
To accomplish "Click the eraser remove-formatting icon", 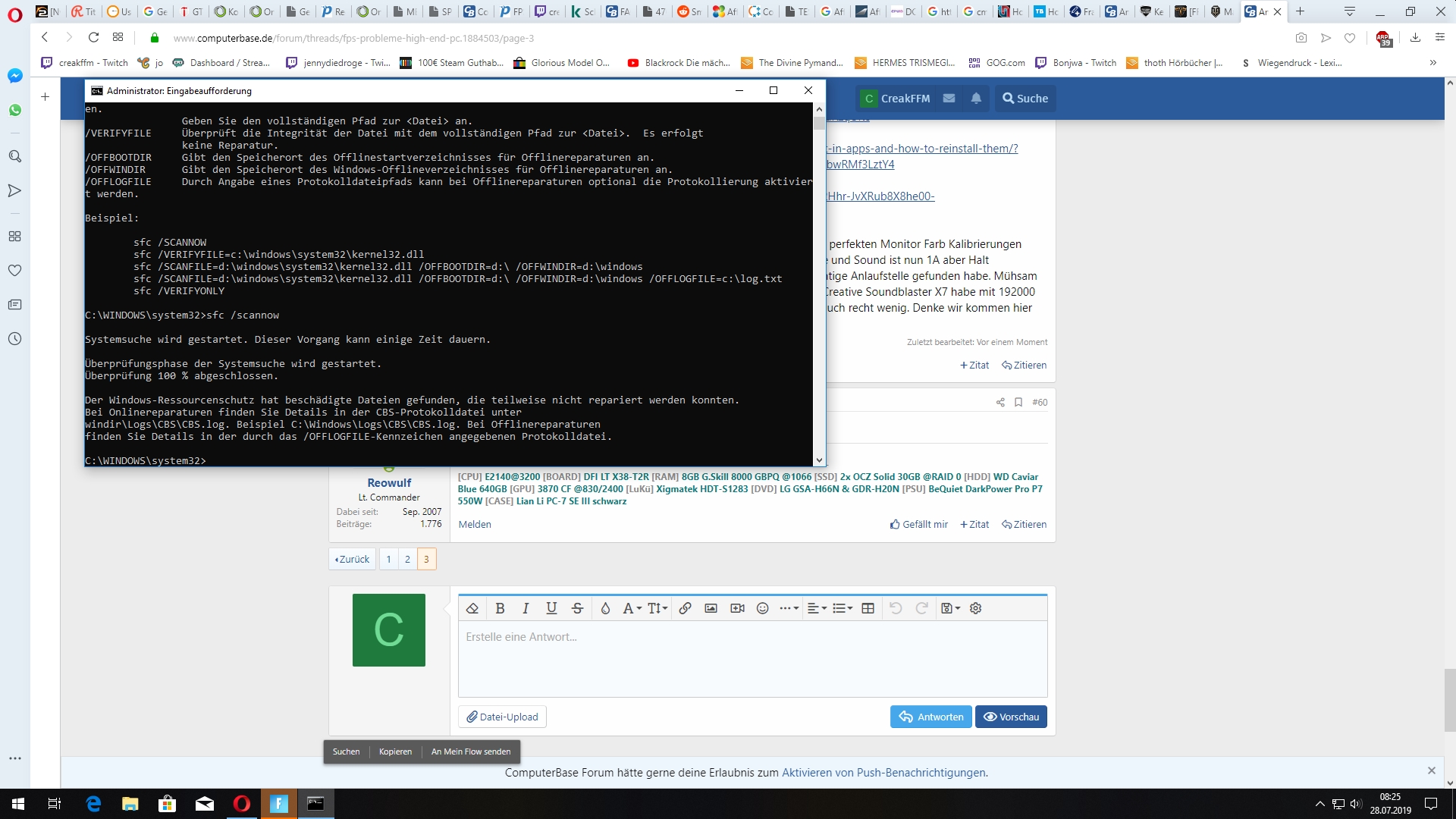I will click(472, 608).
